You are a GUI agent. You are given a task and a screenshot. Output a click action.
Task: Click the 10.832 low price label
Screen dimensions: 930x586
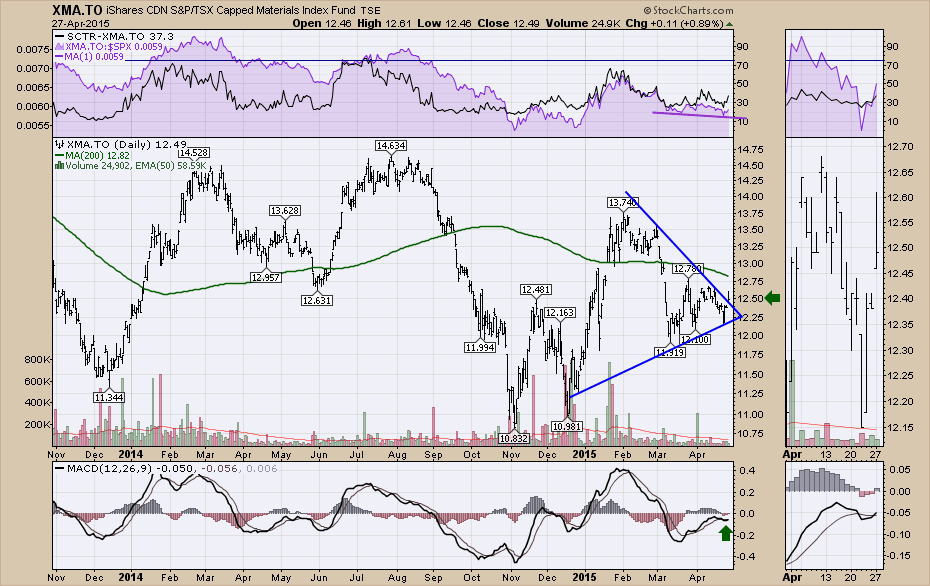[514, 438]
